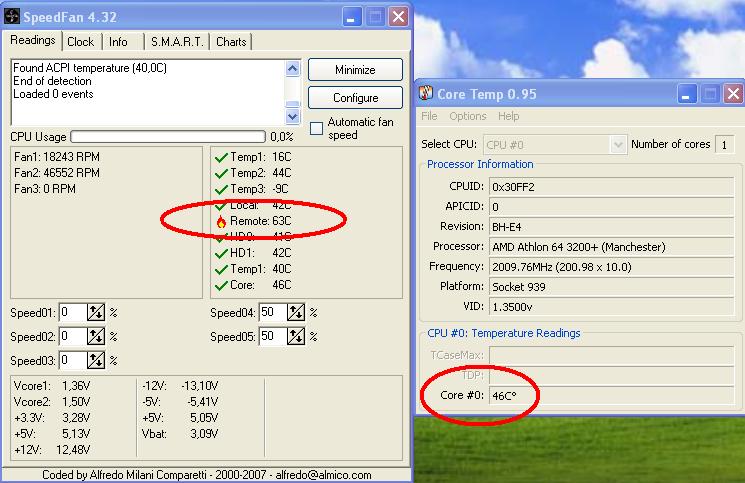Click the Loaded 0 events log line
Screen dimensions: 745x483
tap(53, 94)
